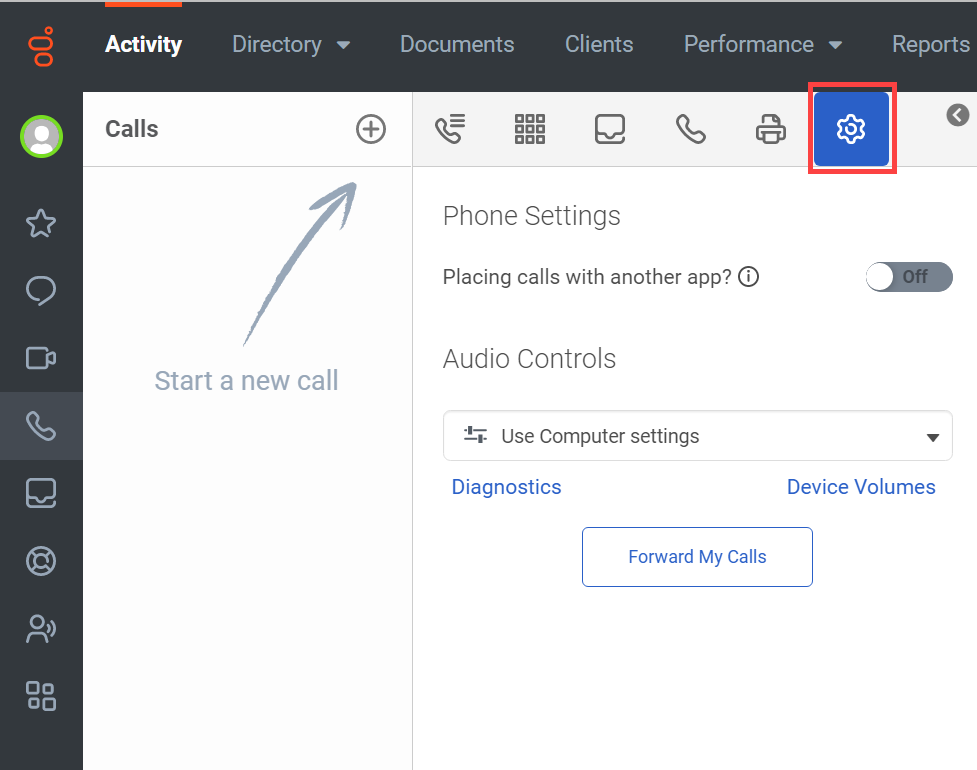Viewport: 977px width, 770px height.
Task: Go to the Documents tab
Action: pos(457,44)
